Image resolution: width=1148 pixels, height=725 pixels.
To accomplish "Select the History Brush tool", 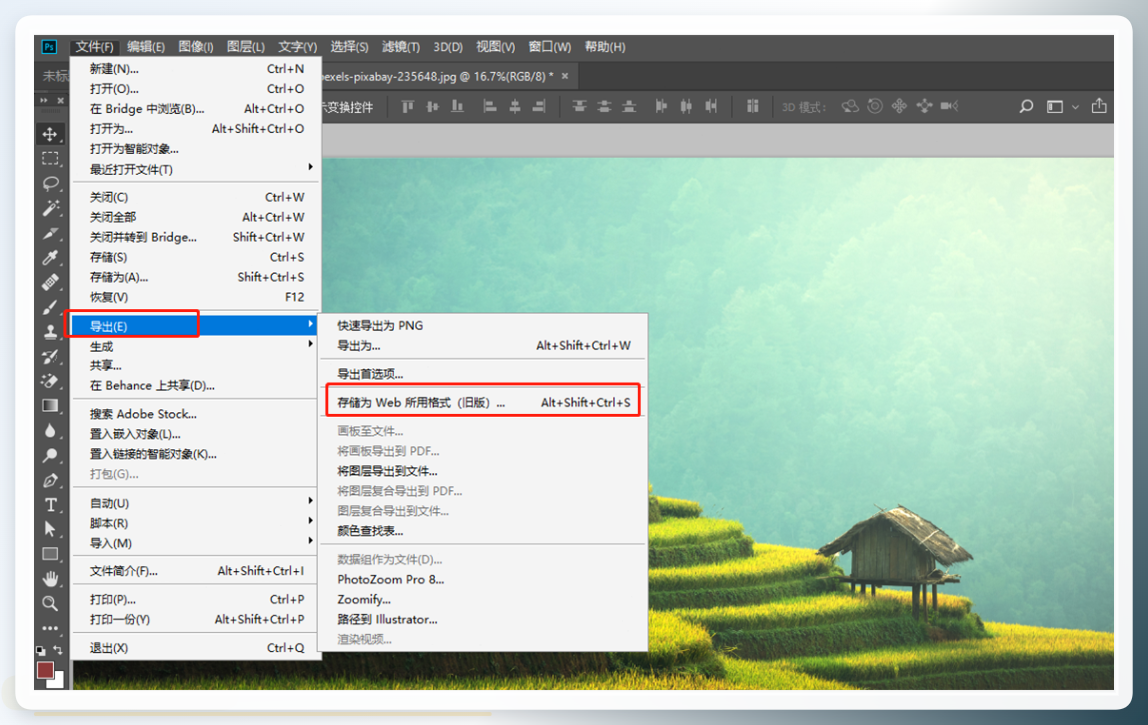I will (x=50, y=357).
